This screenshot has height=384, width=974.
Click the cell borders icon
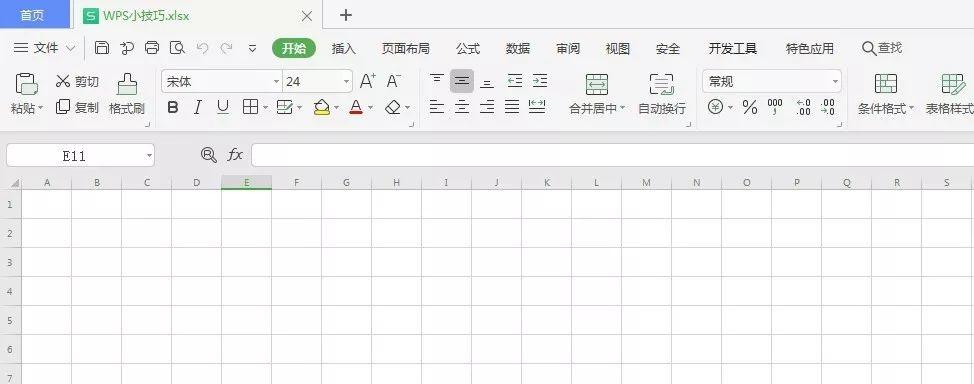point(250,107)
